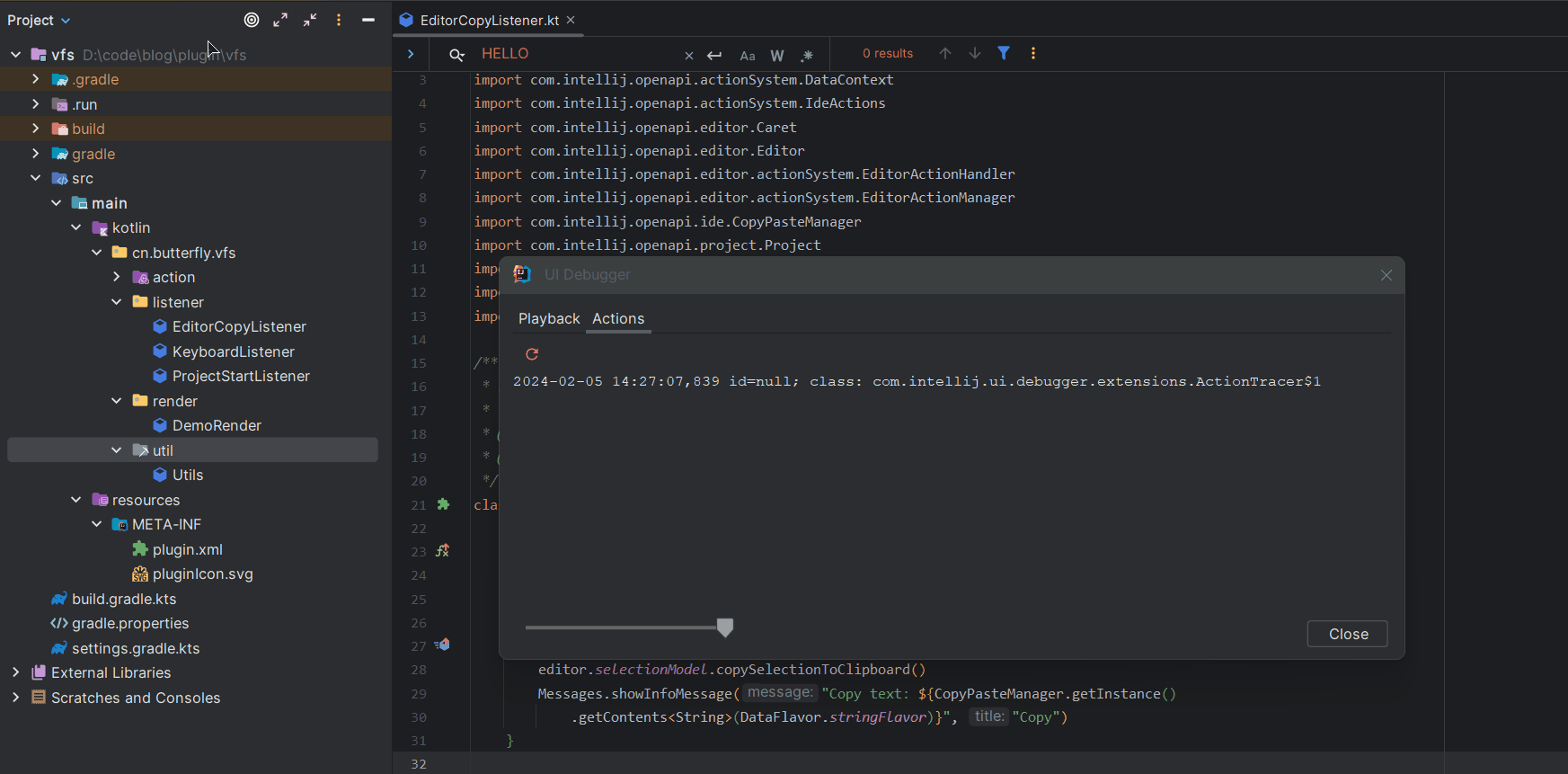Collapse the src folder
The image size is (1568, 774).
36,178
